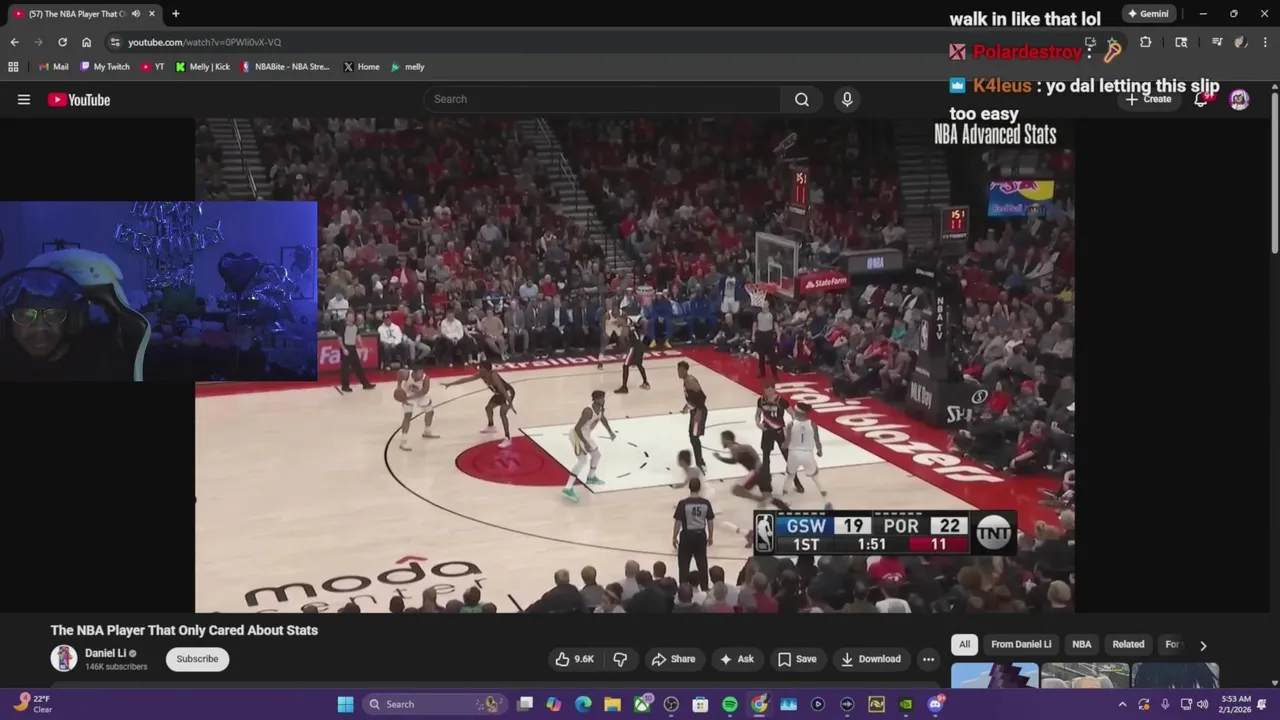1280x720 pixels.
Task: Select the From Daniel Li chip
Action: tap(1021, 644)
